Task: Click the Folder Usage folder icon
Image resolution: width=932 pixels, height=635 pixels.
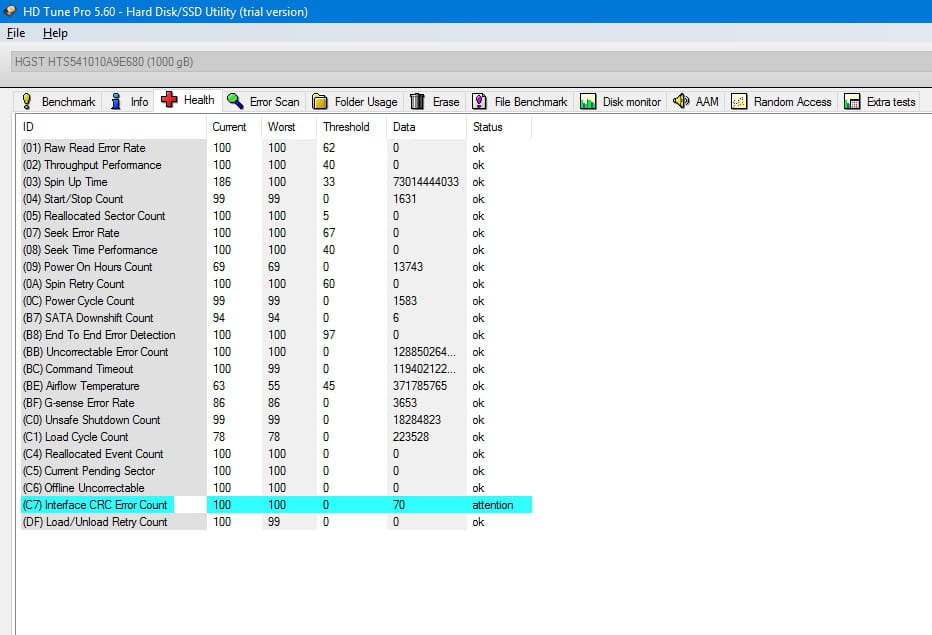Action: point(320,101)
